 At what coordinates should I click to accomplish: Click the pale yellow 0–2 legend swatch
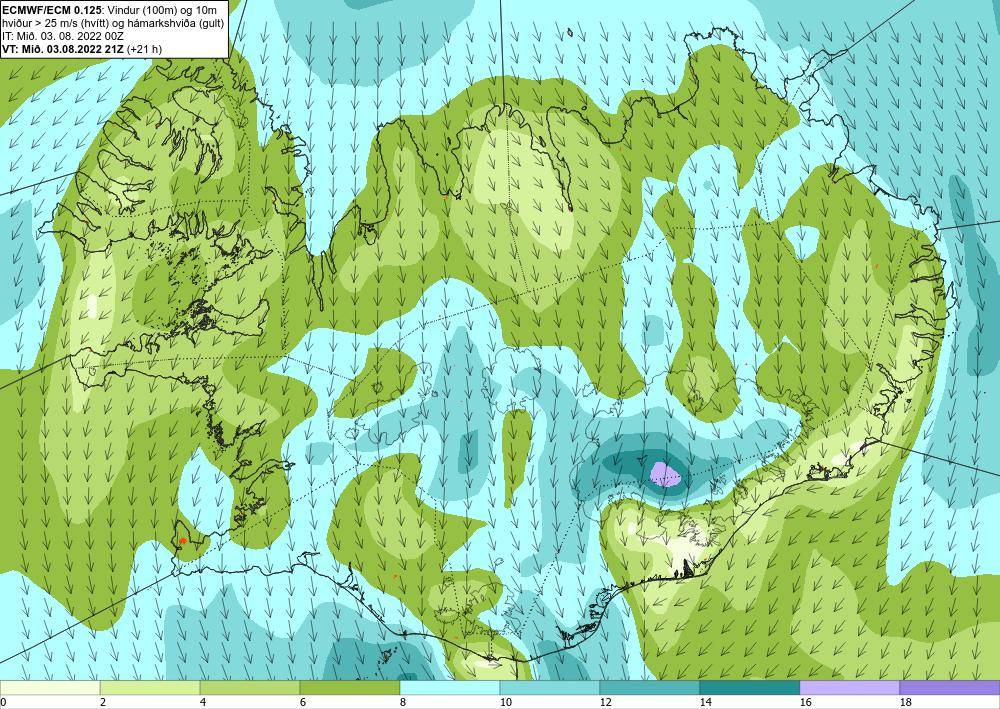(x=50, y=688)
